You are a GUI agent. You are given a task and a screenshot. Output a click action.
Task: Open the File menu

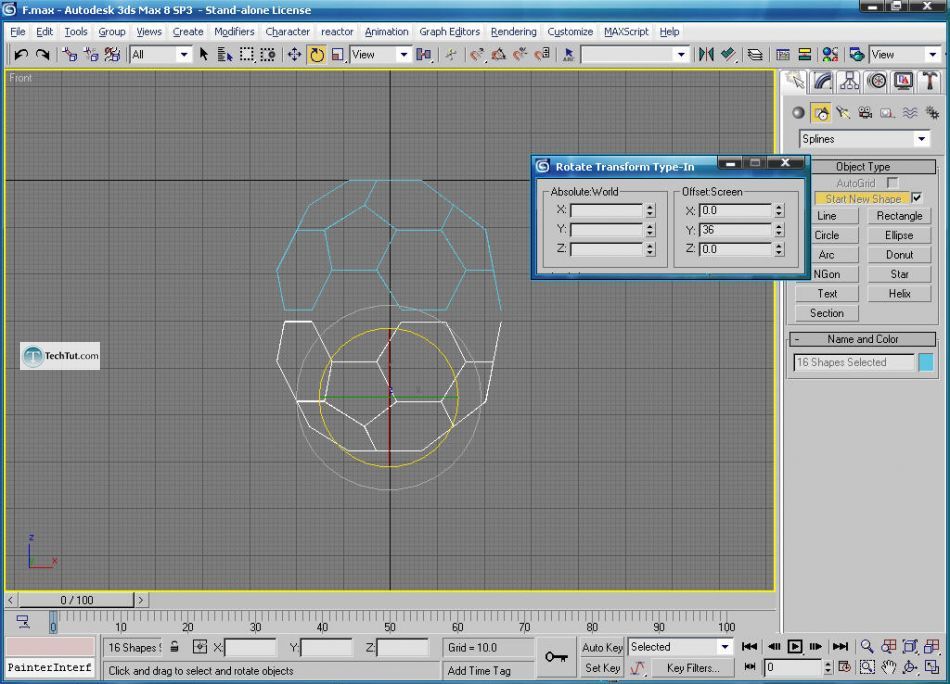(18, 32)
